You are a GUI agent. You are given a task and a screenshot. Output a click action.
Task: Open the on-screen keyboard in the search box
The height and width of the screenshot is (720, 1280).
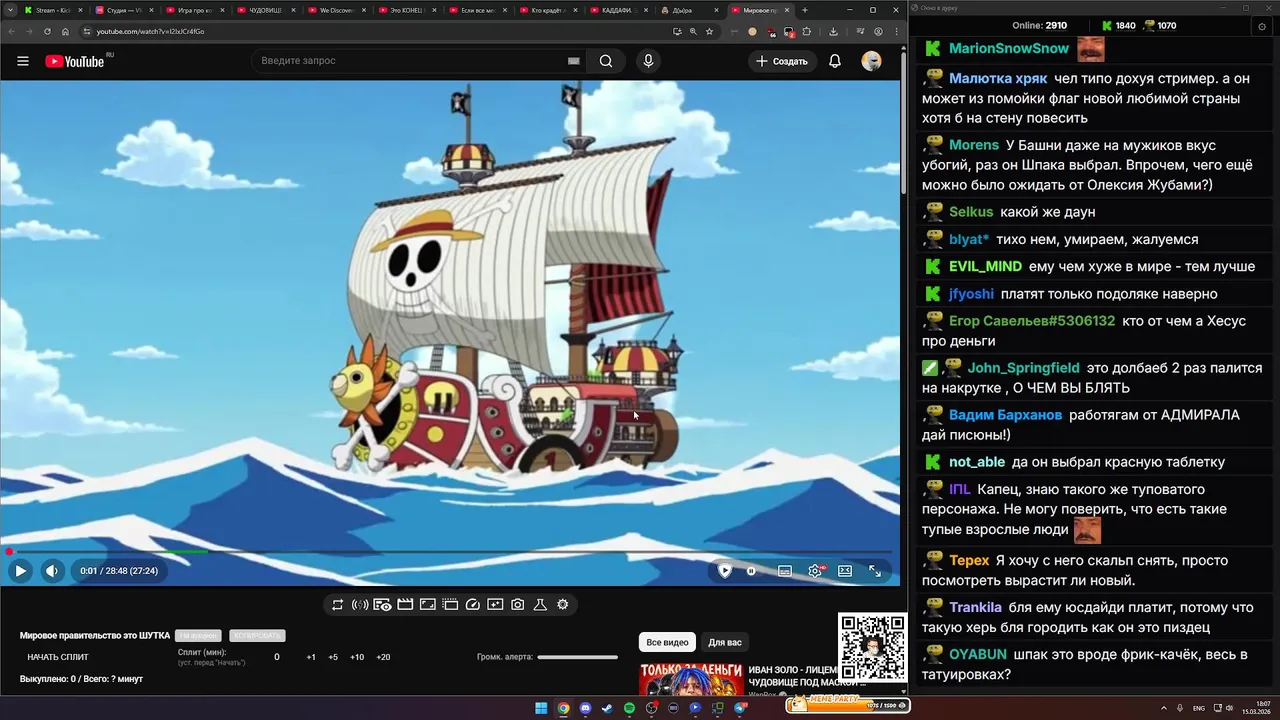(573, 61)
